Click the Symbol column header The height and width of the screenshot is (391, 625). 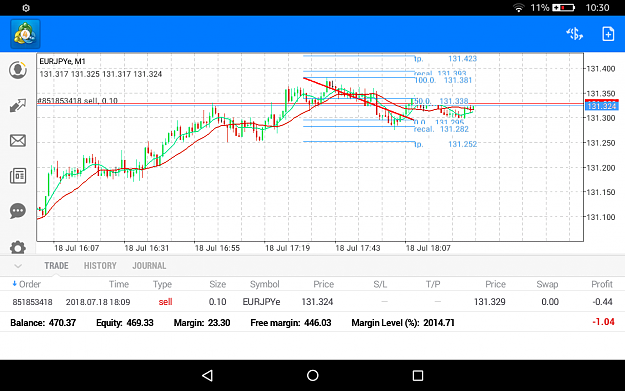264,284
